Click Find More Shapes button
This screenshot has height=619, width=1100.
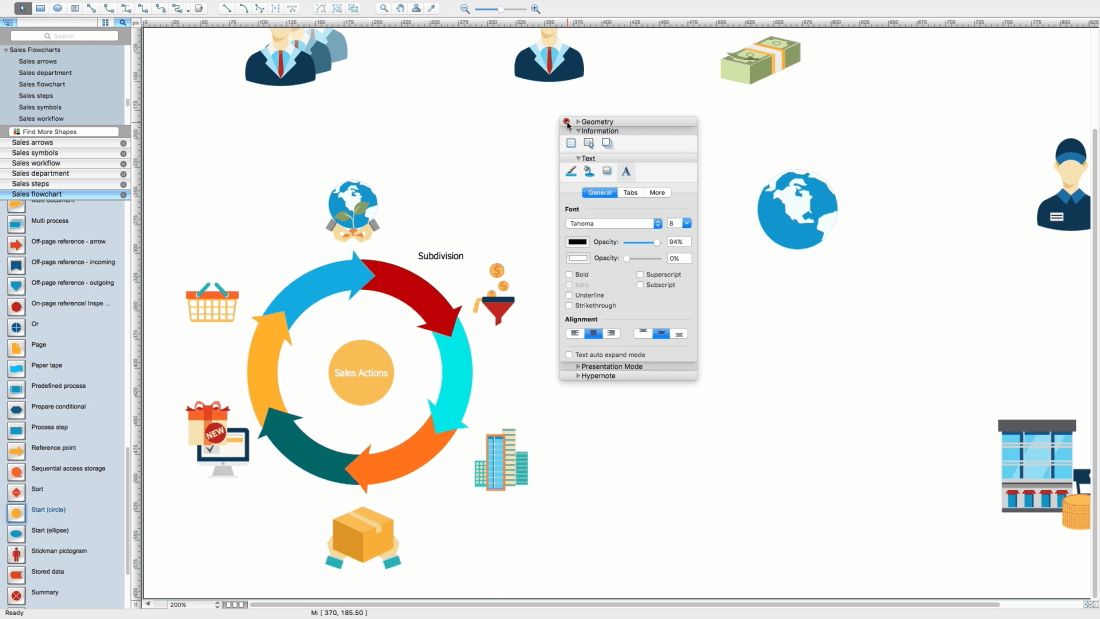(x=64, y=131)
